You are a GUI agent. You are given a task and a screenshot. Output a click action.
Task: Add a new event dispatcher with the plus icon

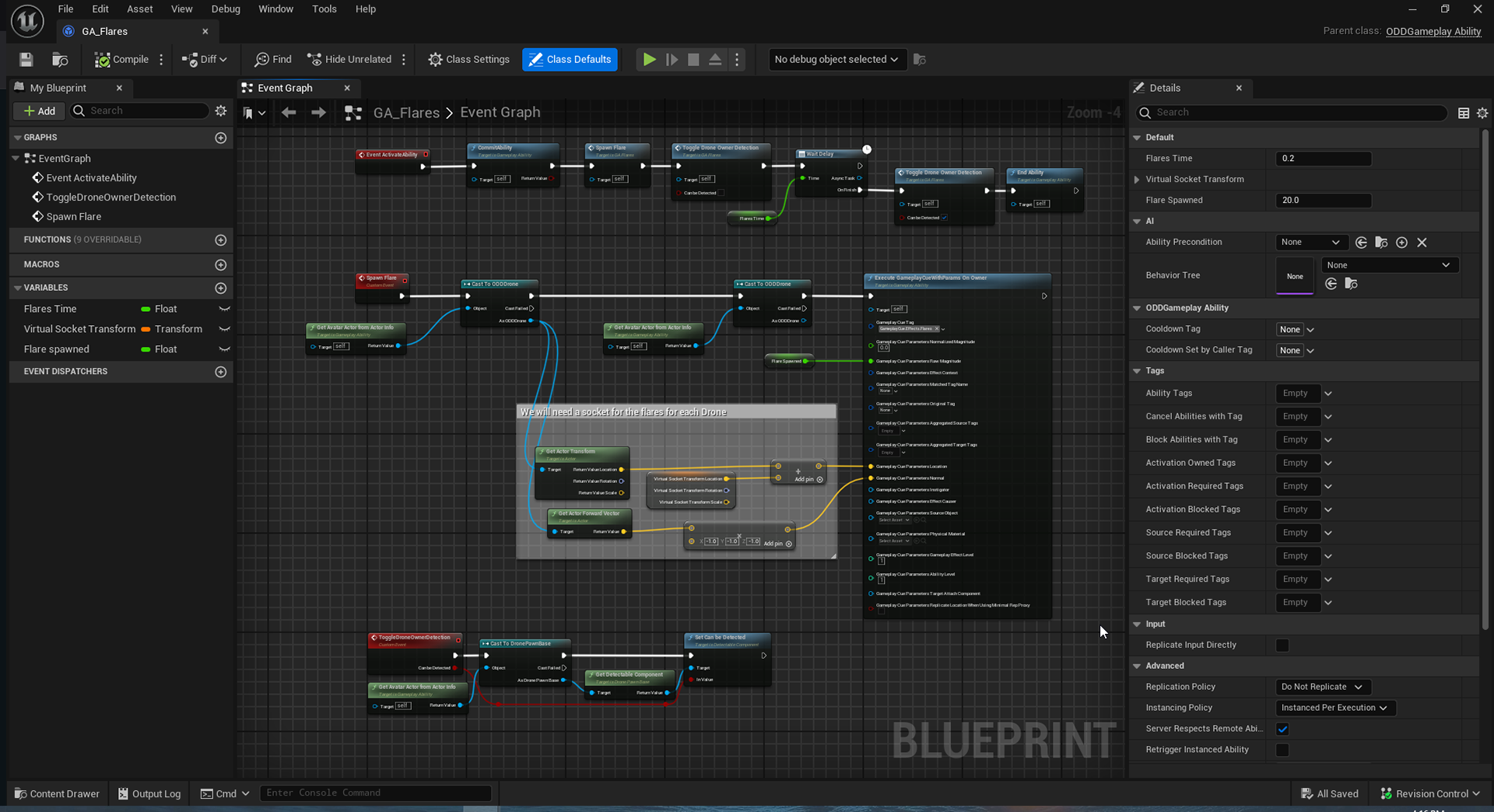click(x=221, y=373)
